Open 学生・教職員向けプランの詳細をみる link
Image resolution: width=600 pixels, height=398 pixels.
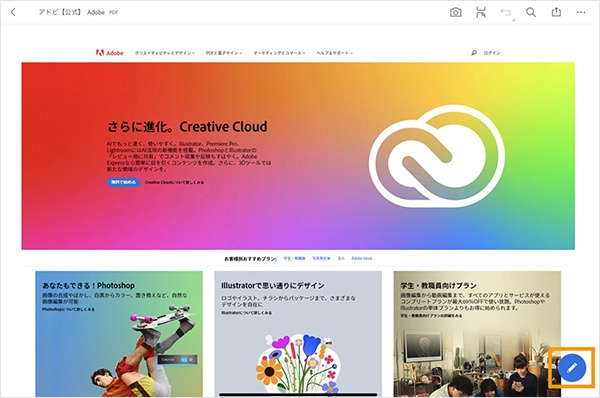[431, 316]
